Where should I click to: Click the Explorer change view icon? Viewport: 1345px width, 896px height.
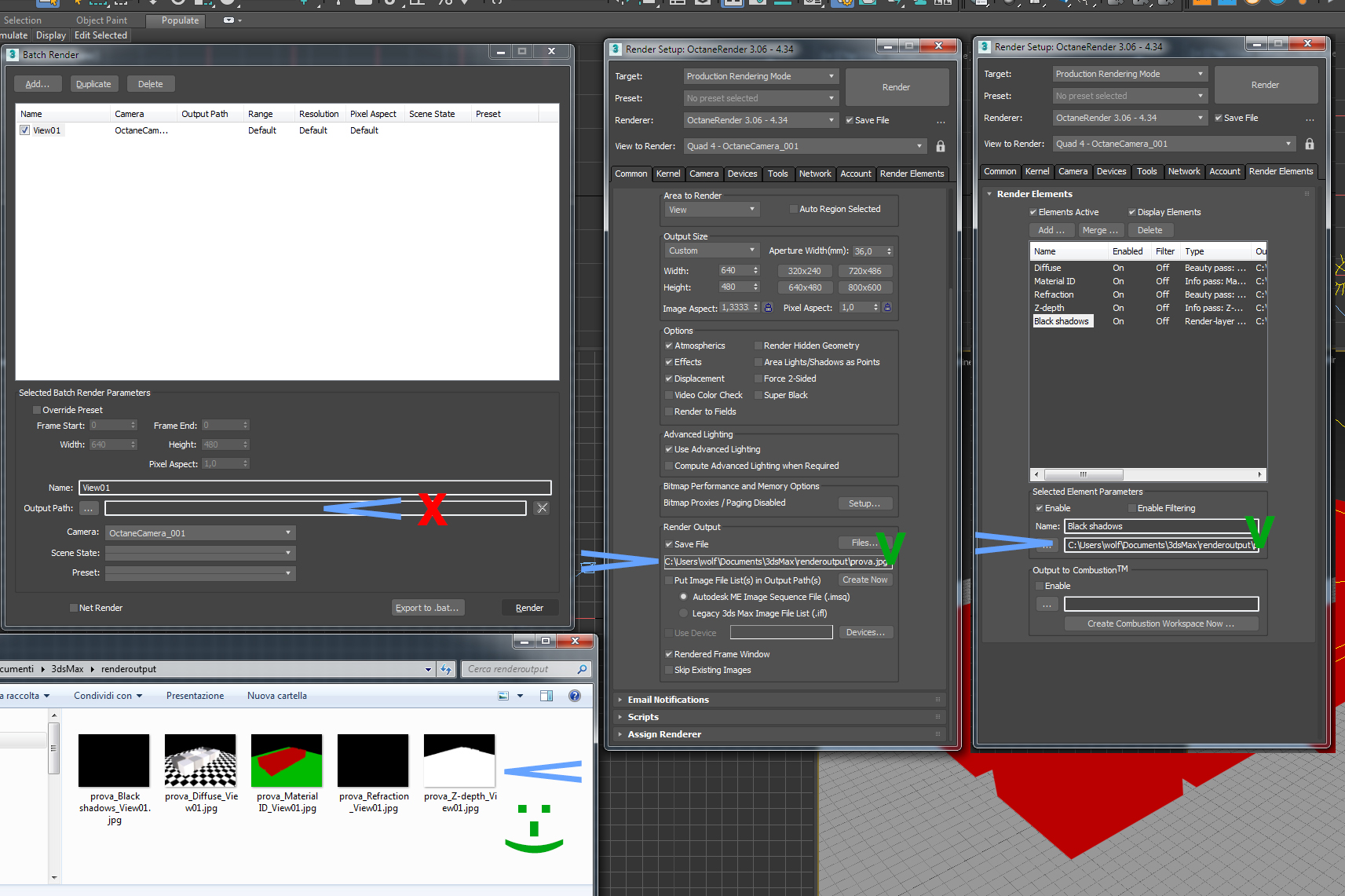pos(503,696)
